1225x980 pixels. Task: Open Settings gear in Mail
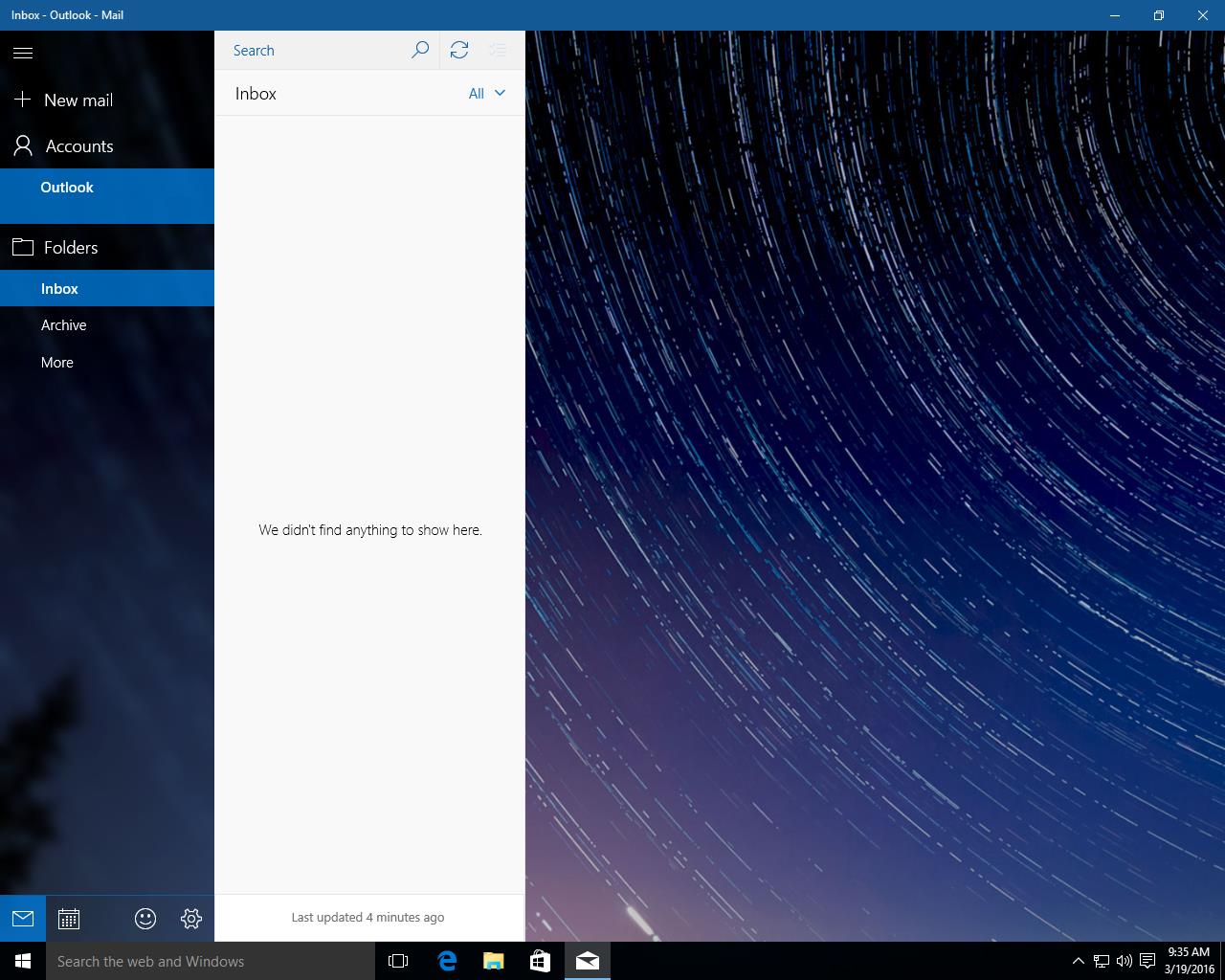tap(191, 919)
